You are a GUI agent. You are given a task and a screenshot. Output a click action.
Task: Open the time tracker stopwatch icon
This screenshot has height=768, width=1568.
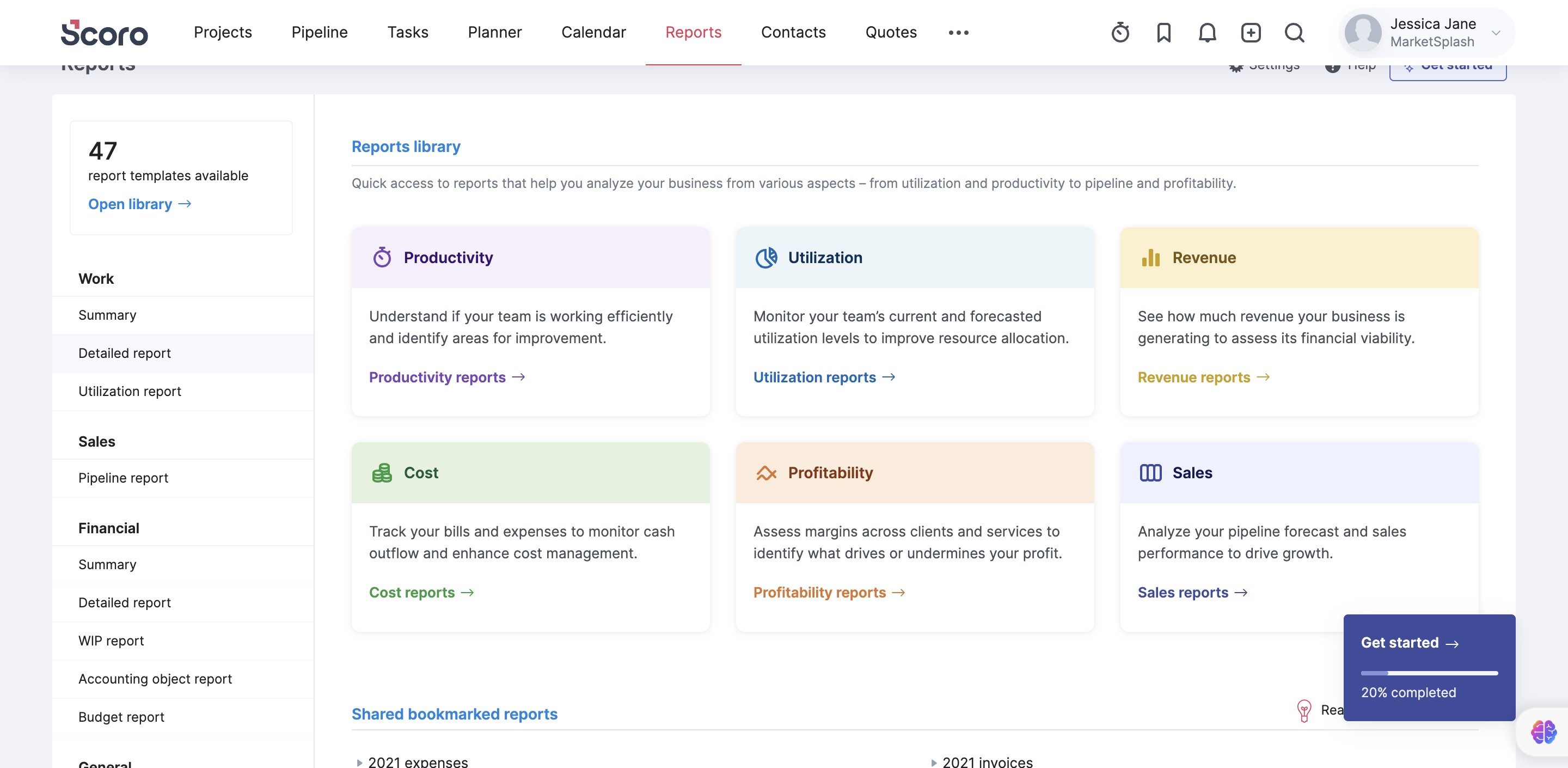(1120, 32)
